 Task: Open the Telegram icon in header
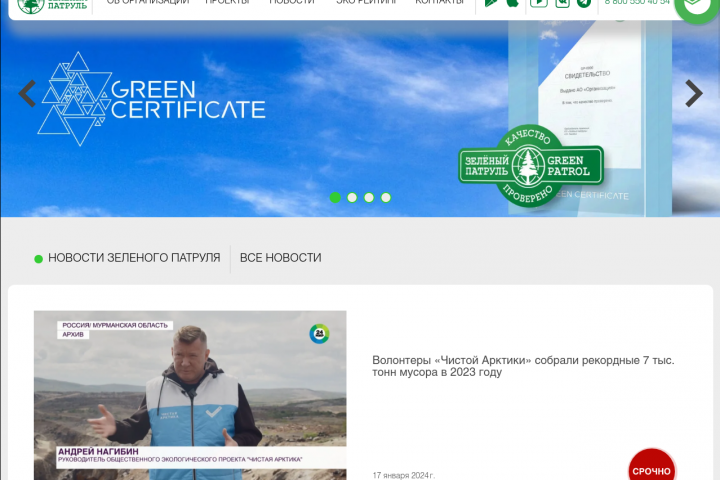(x=584, y=3)
